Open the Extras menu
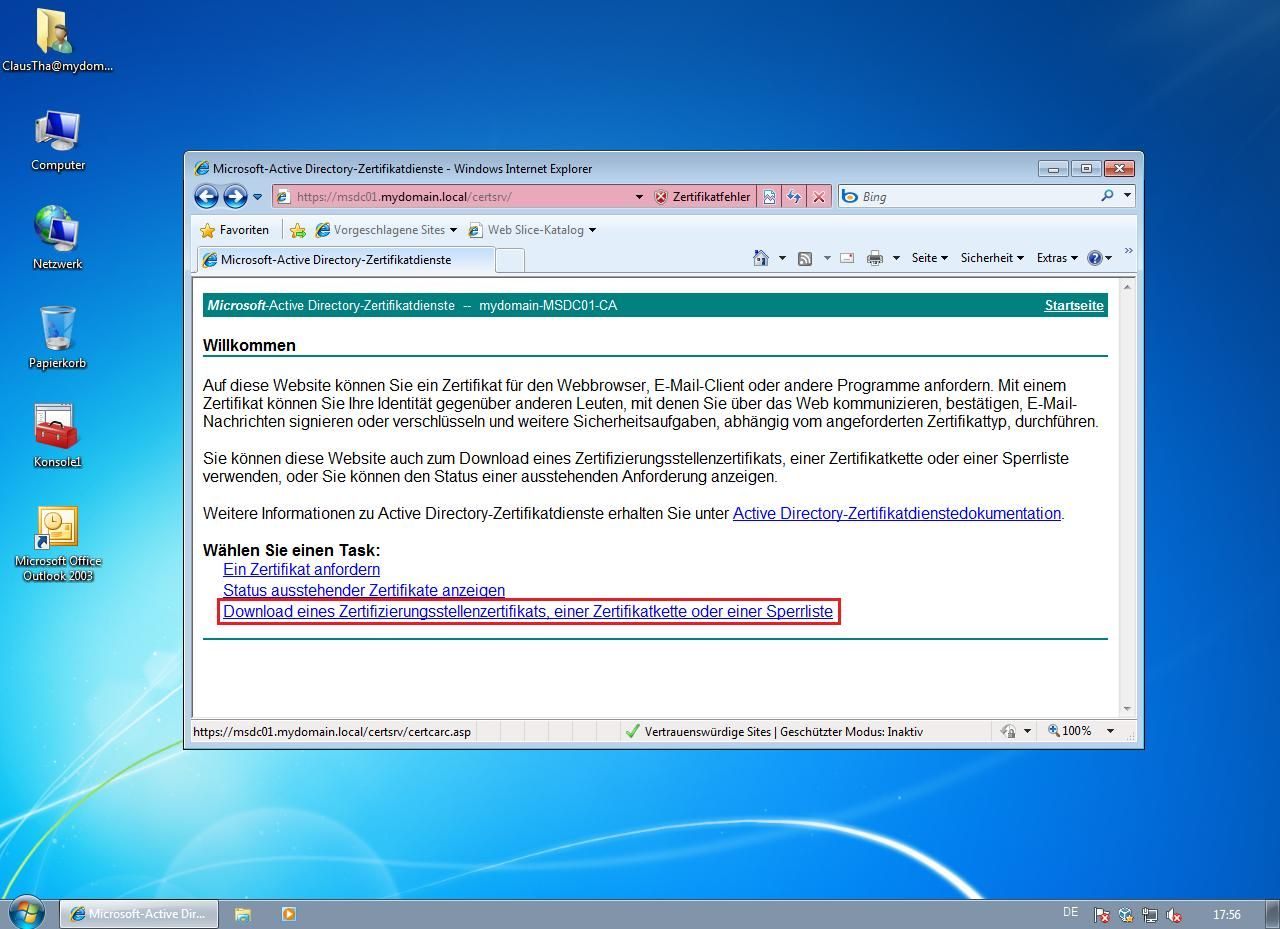Viewport: 1280px width, 929px height. click(x=1057, y=258)
